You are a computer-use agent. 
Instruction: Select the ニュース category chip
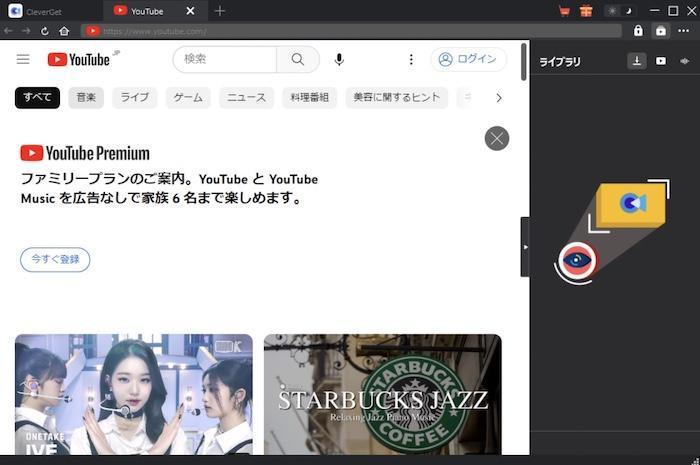click(246, 98)
